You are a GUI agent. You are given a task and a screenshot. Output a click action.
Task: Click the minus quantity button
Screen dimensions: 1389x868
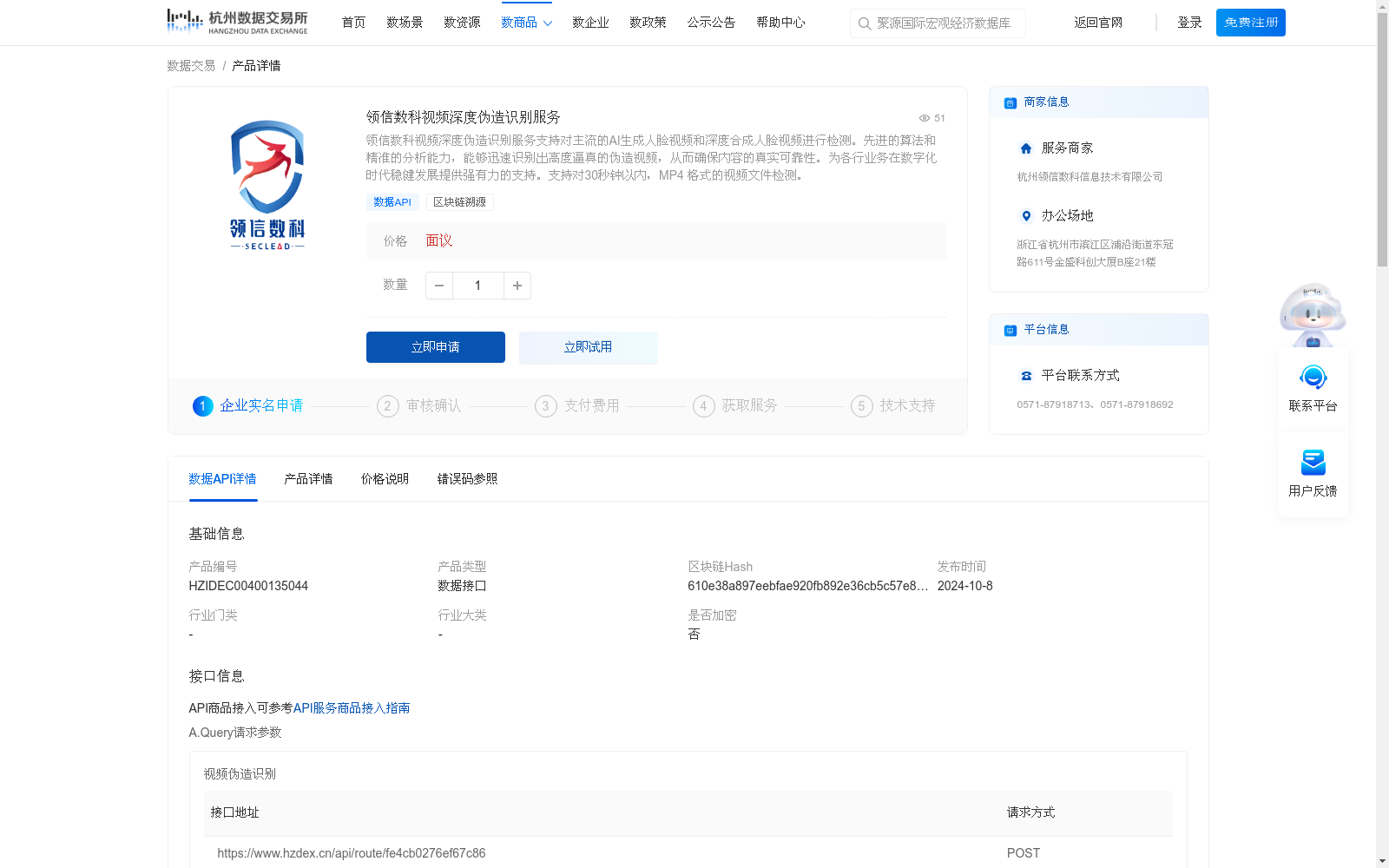(439, 286)
